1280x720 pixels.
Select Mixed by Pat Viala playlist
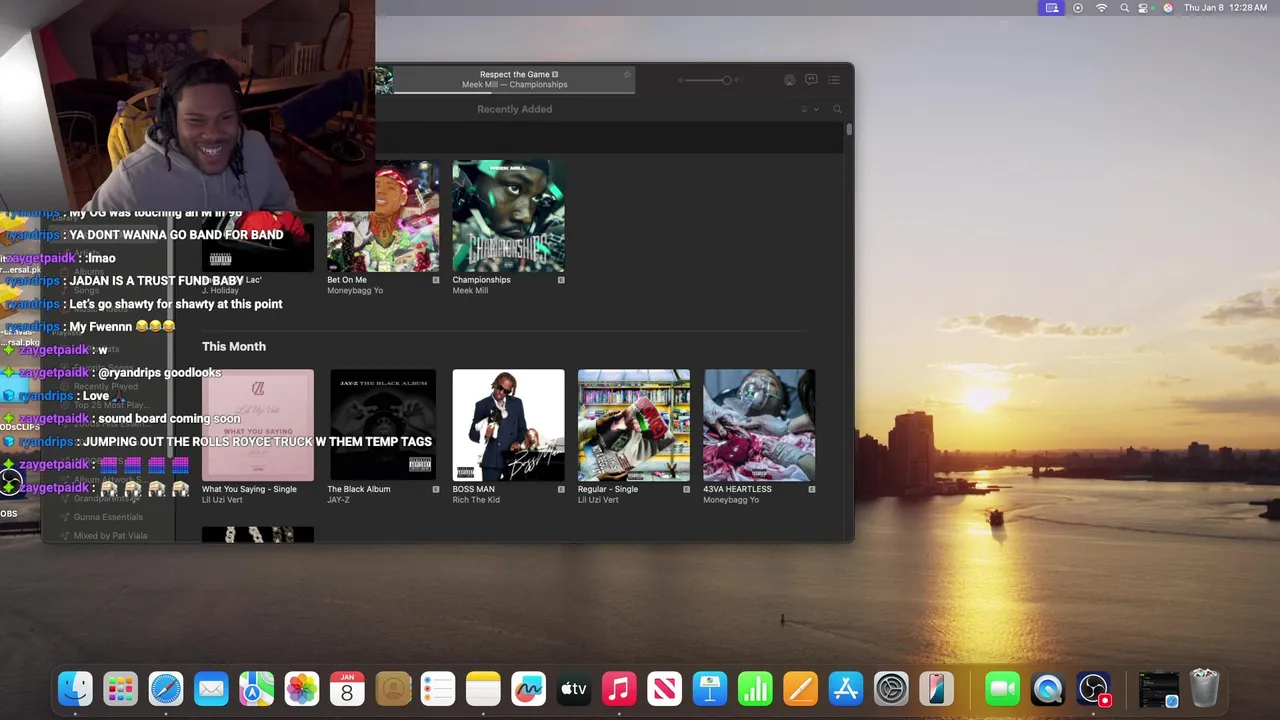tap(110, 535)
